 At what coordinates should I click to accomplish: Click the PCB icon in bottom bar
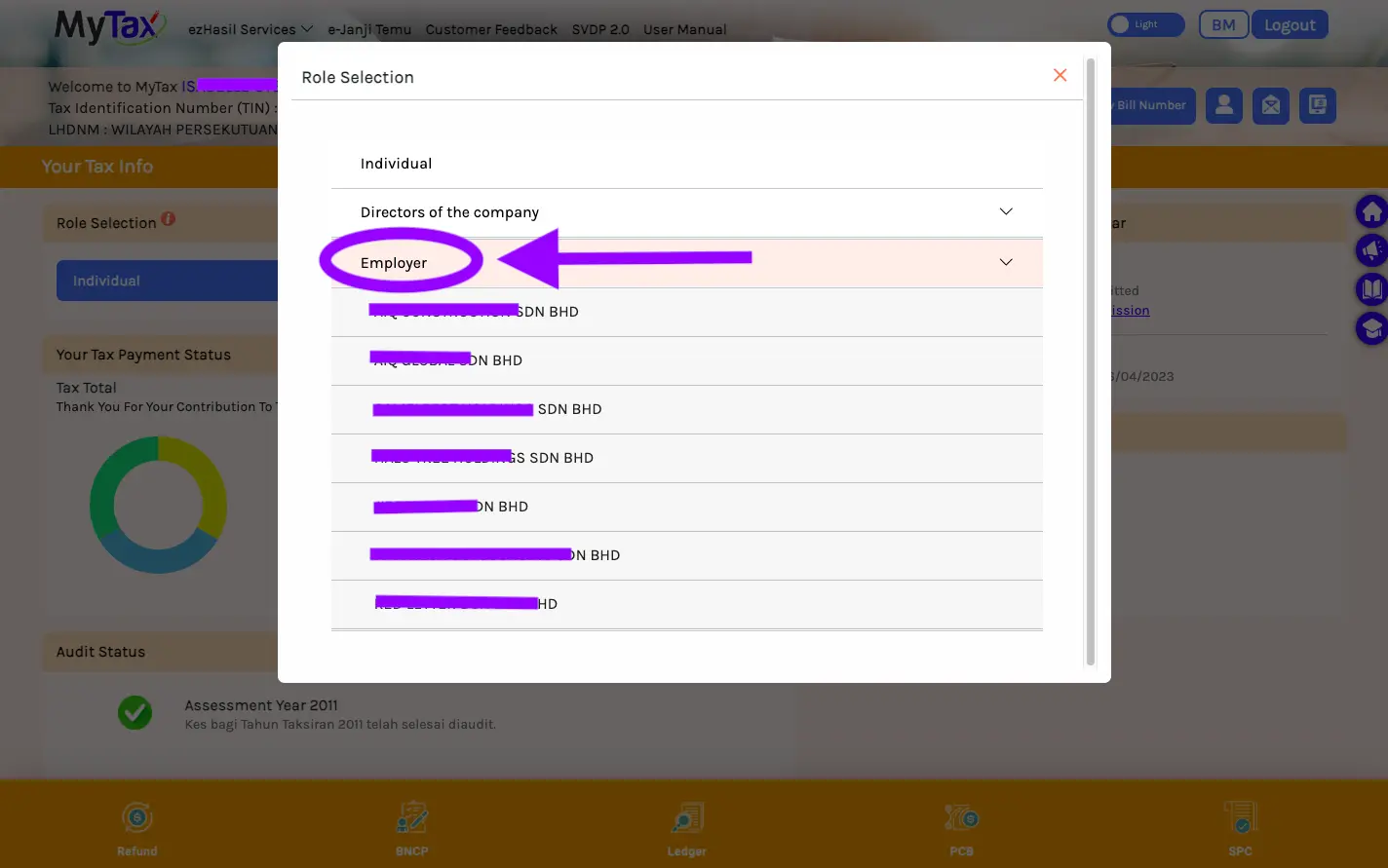[x=962, y=828]
